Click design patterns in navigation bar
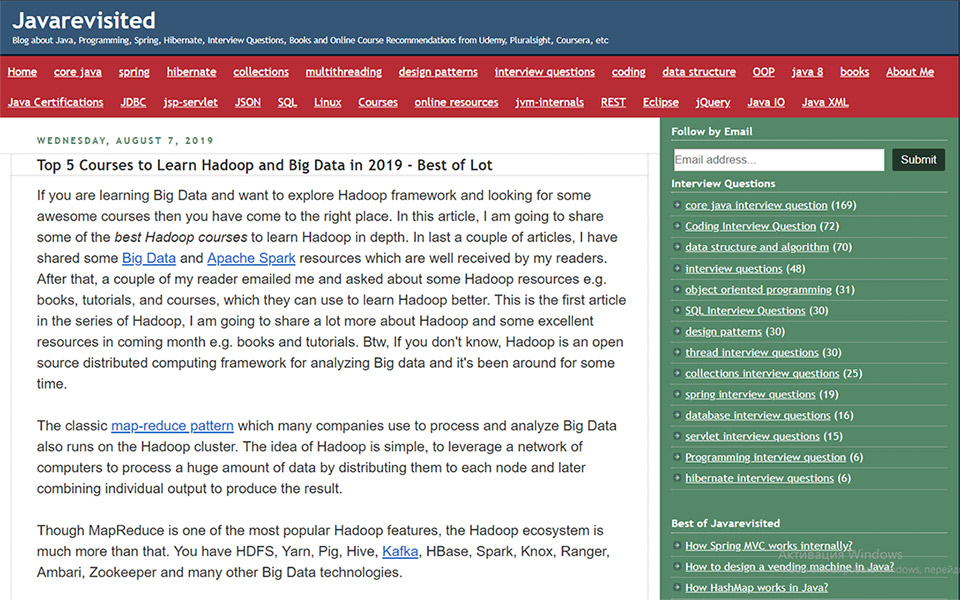 [x=438, y=72]
